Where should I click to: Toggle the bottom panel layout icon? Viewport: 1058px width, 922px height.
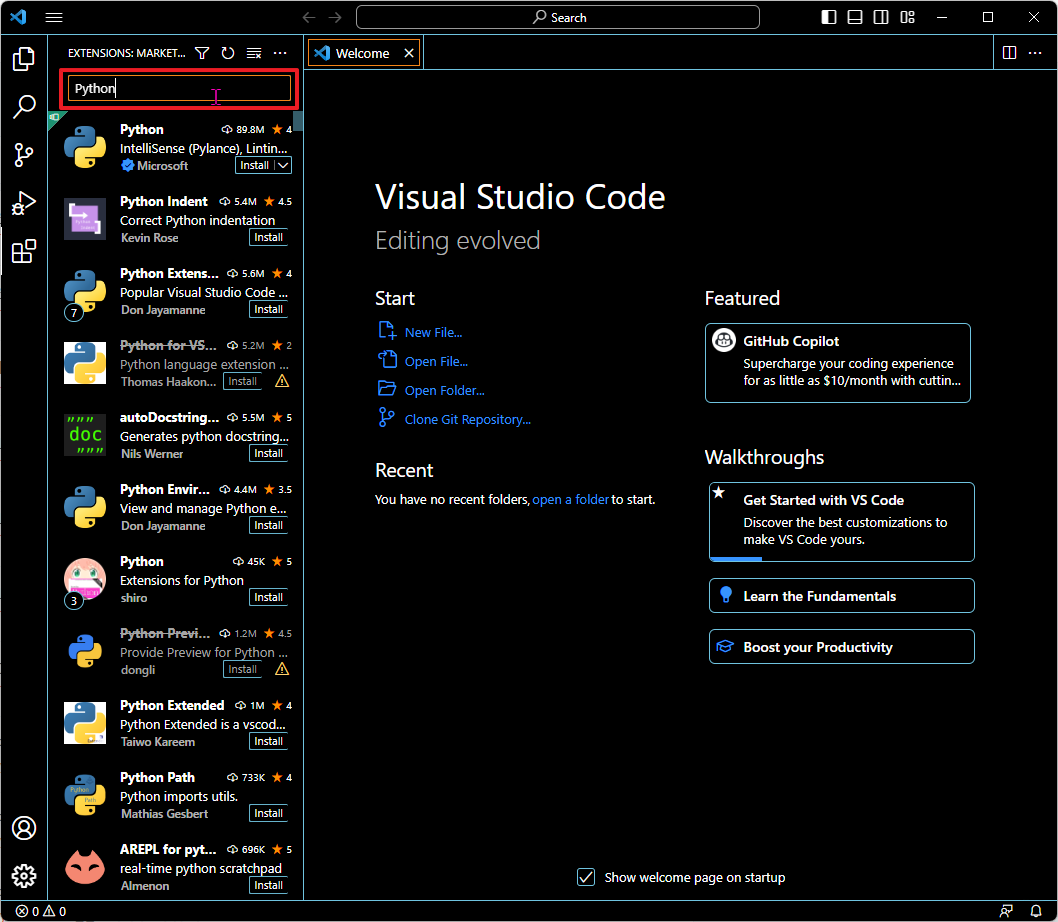tap(855, 18)
